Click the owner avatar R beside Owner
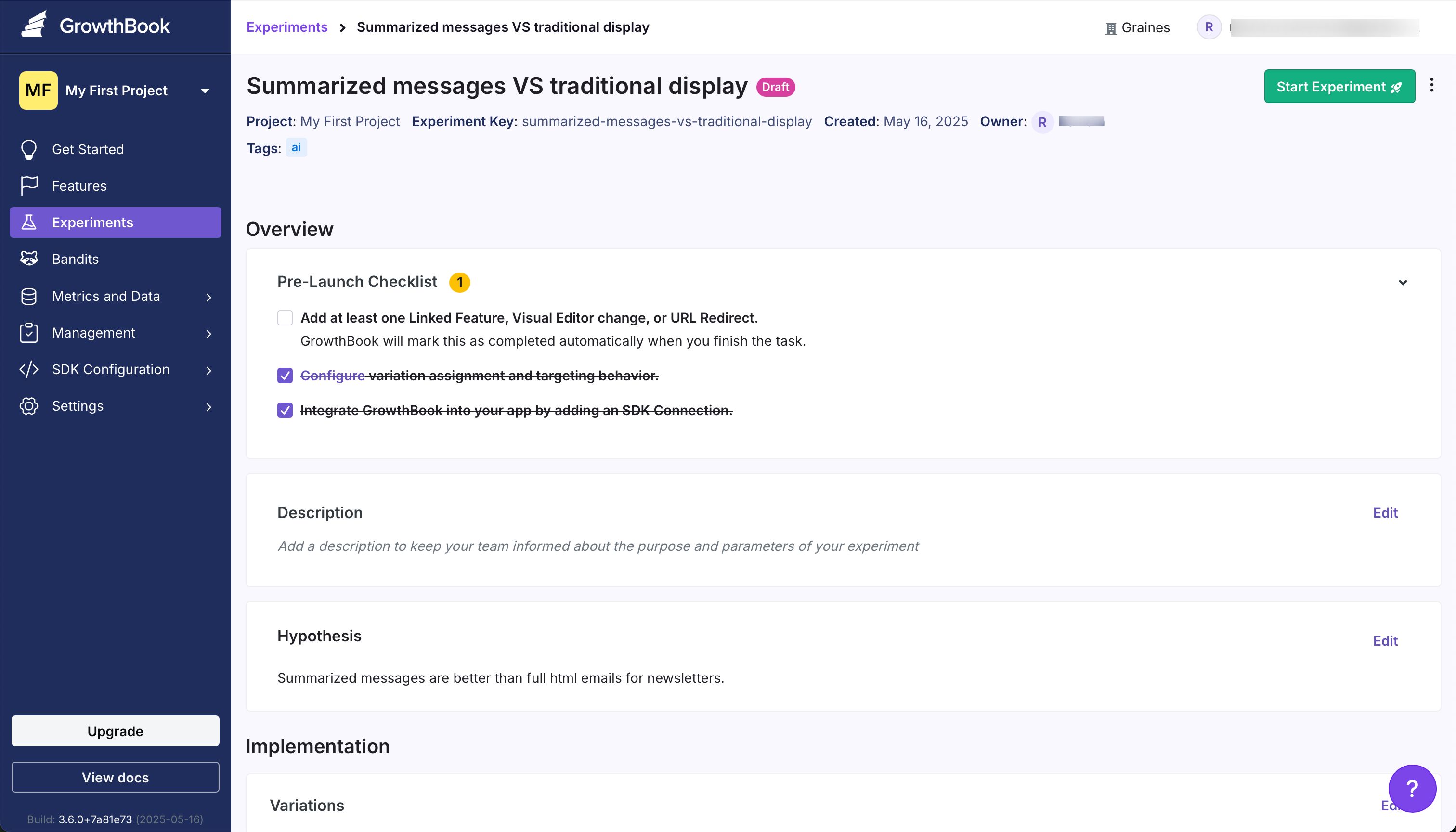The image size is (1456, 832). pos(1042,122)
